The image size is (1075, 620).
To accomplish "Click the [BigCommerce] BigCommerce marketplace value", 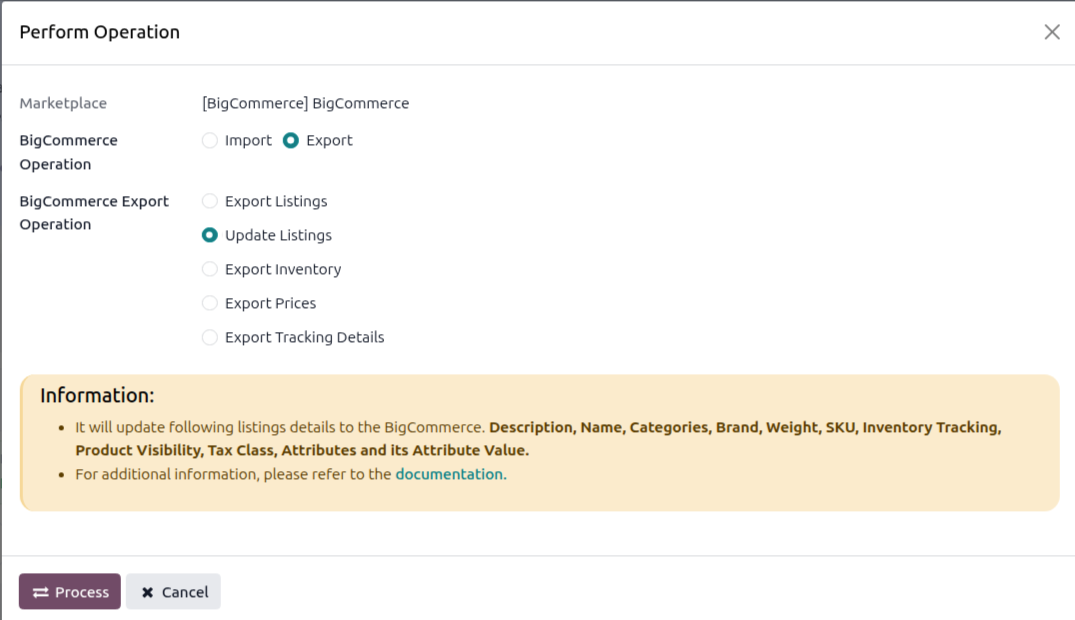I will [306, 104].
